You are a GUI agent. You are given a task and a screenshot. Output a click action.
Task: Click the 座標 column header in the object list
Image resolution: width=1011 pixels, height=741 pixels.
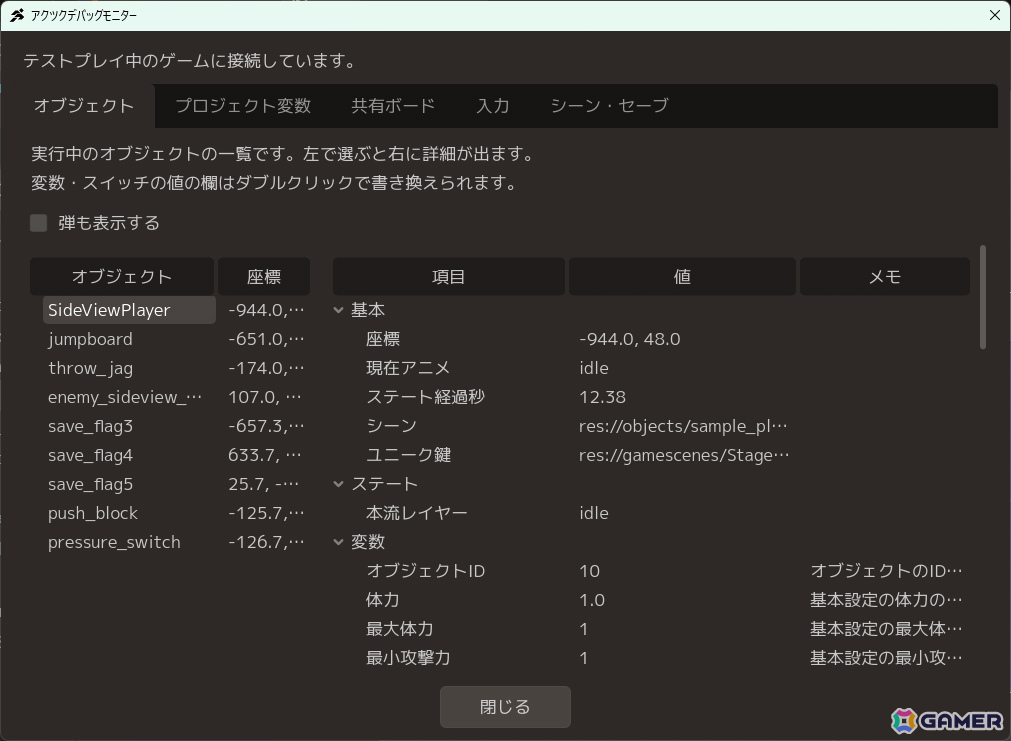coord(264,277)
